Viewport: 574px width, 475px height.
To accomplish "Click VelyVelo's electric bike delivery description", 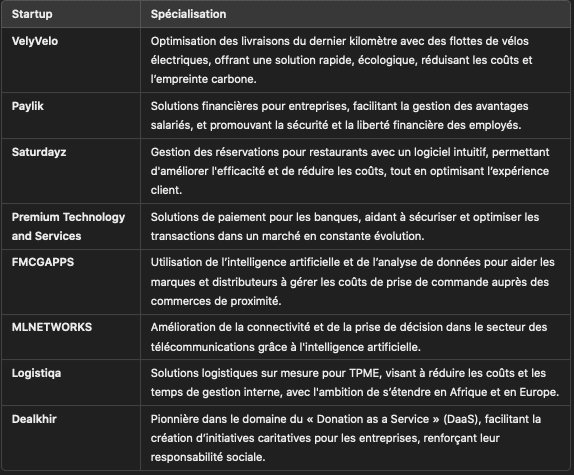I will pos(341,60).
